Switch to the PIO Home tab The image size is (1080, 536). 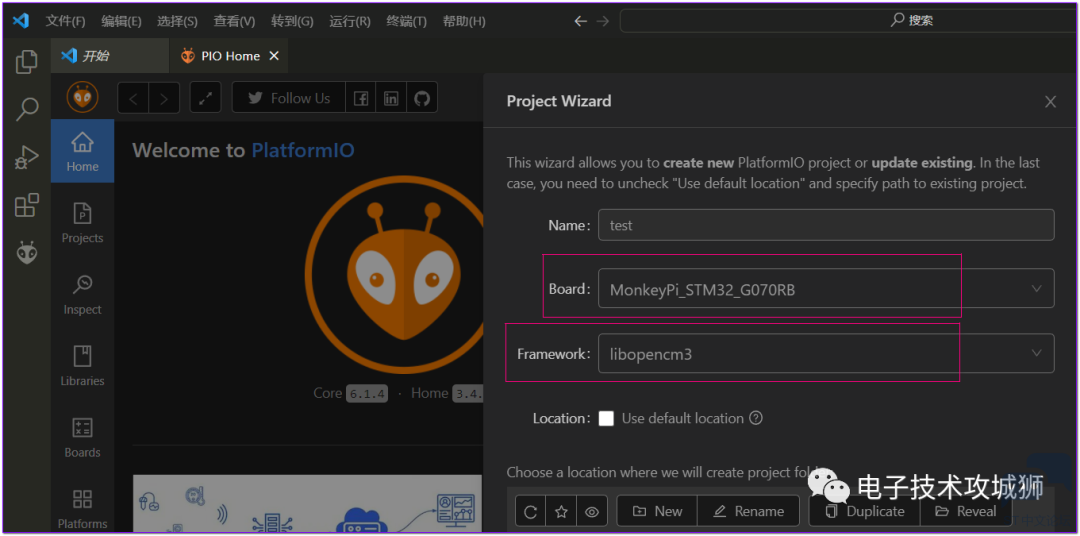229,56
